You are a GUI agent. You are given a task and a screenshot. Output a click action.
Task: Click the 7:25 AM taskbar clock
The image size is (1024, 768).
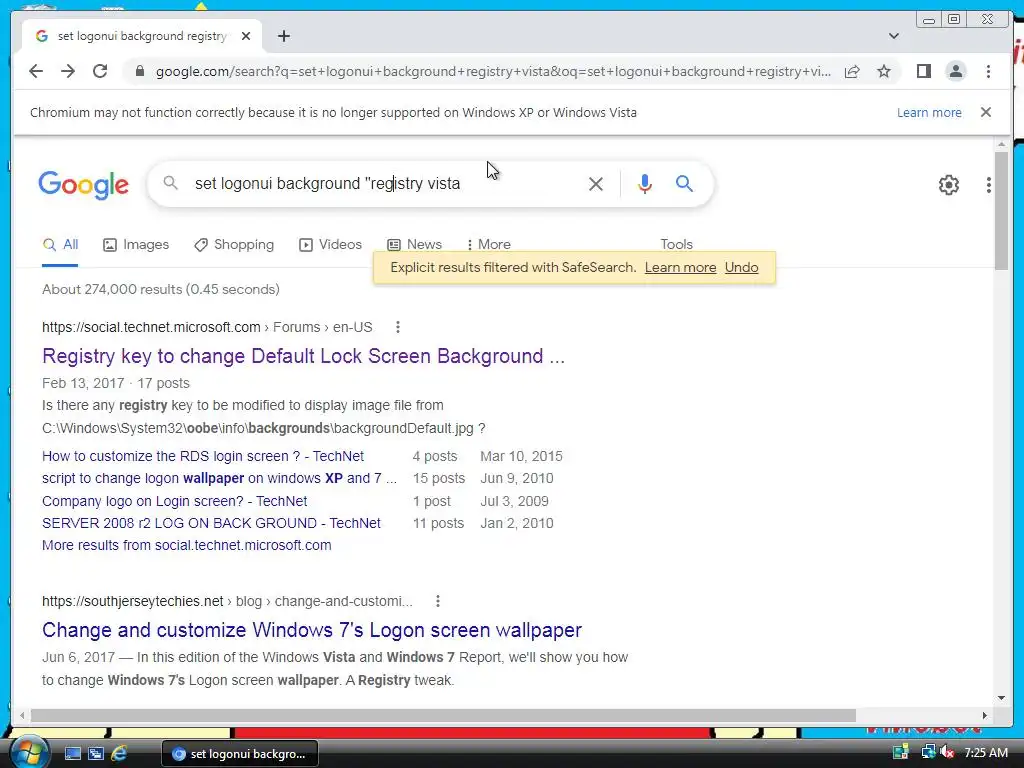986,753
